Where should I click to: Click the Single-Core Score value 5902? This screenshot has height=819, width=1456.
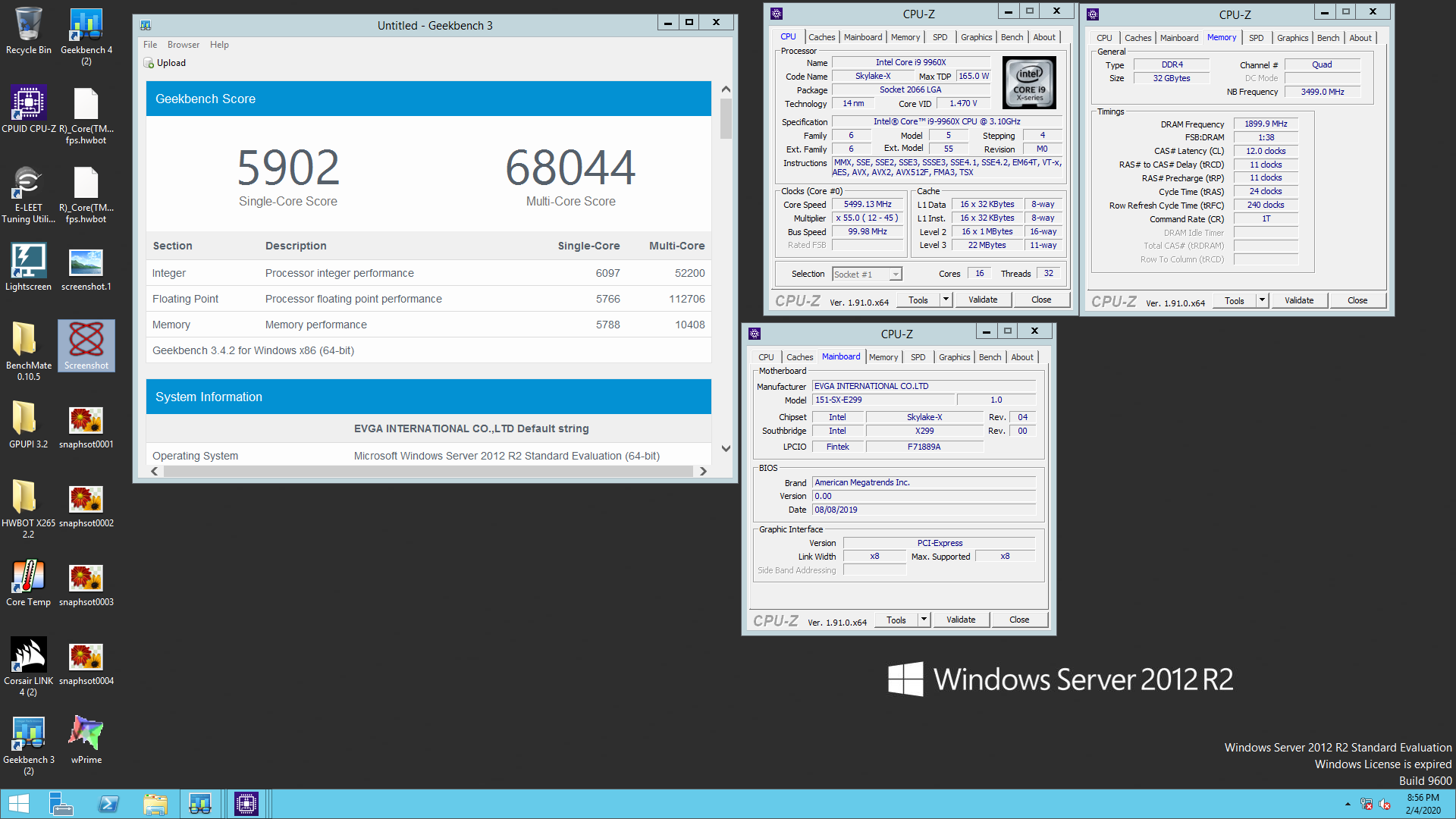pyautogui.click(x=288, y=168)
